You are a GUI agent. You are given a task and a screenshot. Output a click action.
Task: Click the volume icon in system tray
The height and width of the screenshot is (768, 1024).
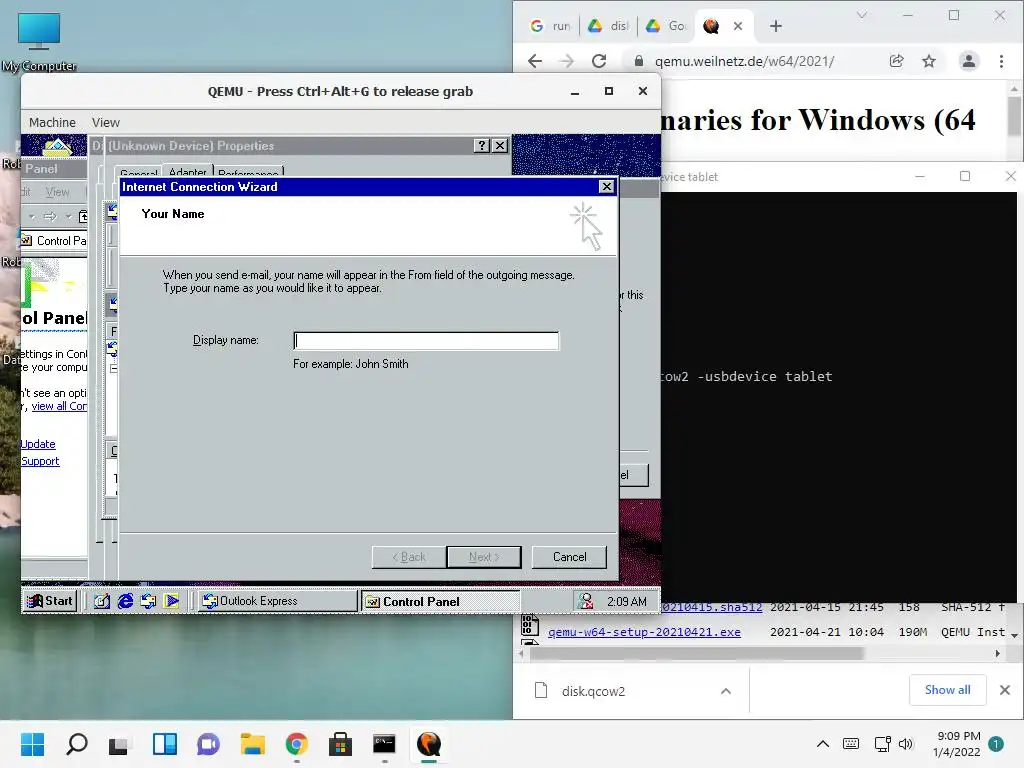[x=906, y=744]
